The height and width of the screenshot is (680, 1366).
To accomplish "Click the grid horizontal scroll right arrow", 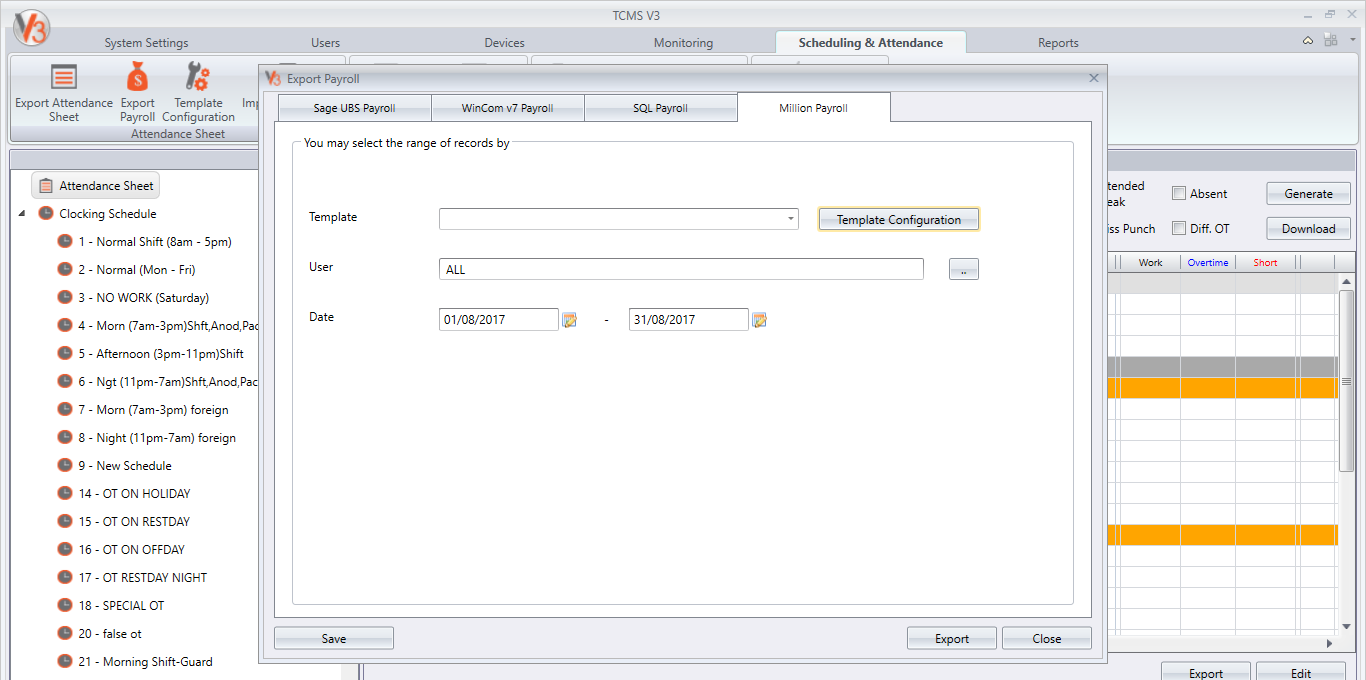I will [x=1329, y=644].
